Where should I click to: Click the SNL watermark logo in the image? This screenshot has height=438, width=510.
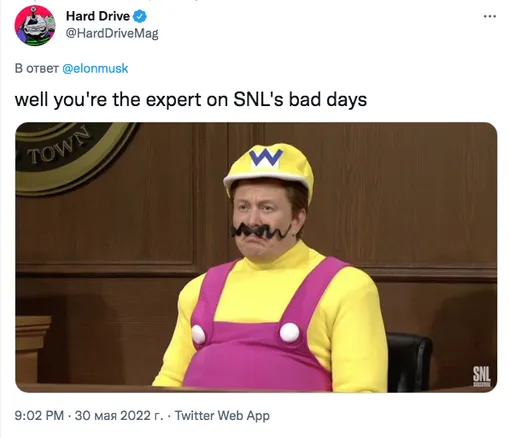482,376
